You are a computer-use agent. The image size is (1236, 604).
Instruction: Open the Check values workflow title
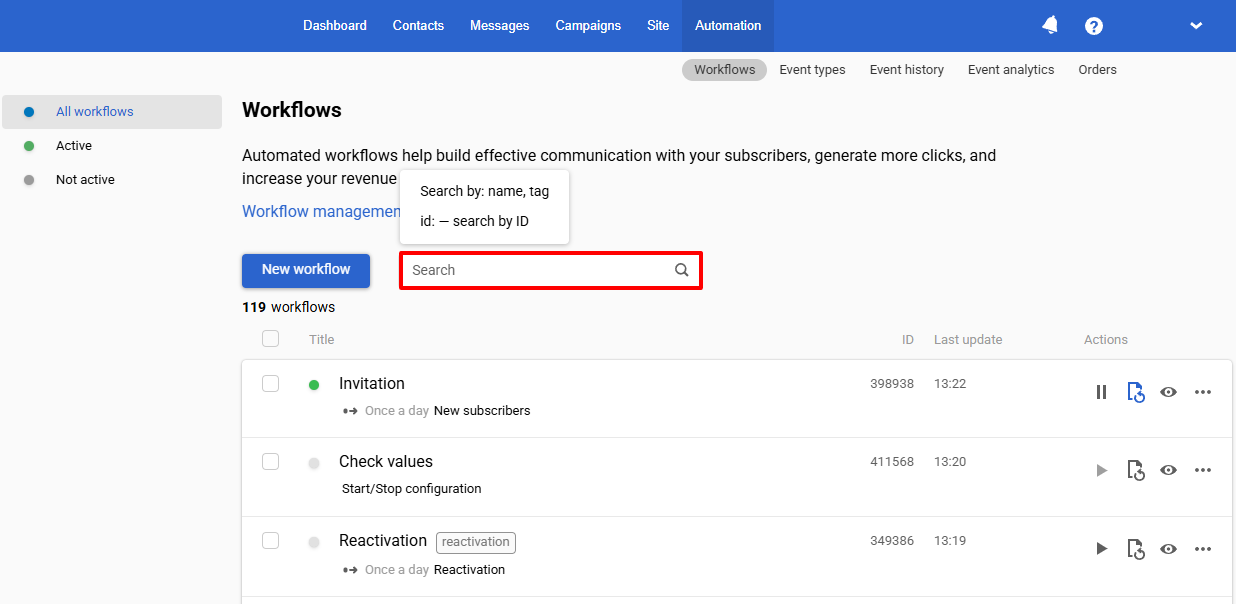point(386,462)
